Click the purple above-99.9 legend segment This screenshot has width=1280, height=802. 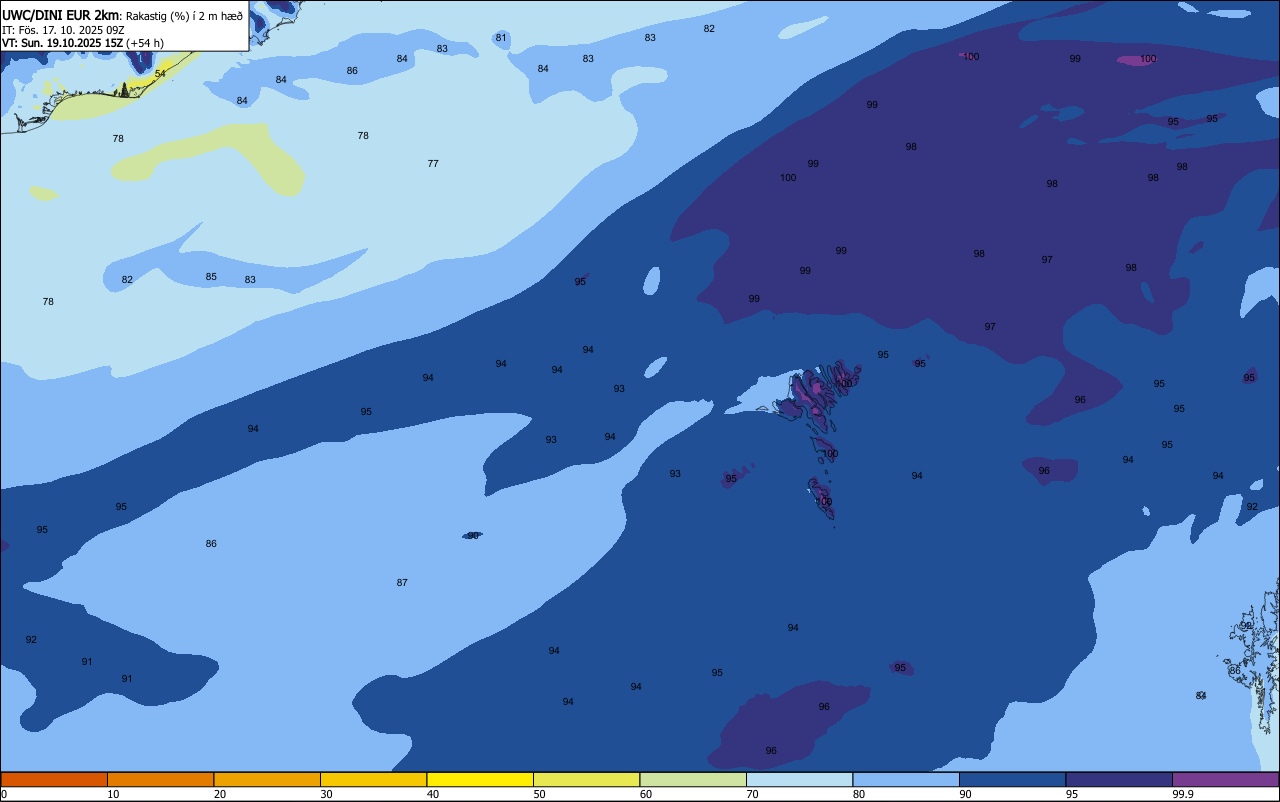click(x=1225, y=779)
